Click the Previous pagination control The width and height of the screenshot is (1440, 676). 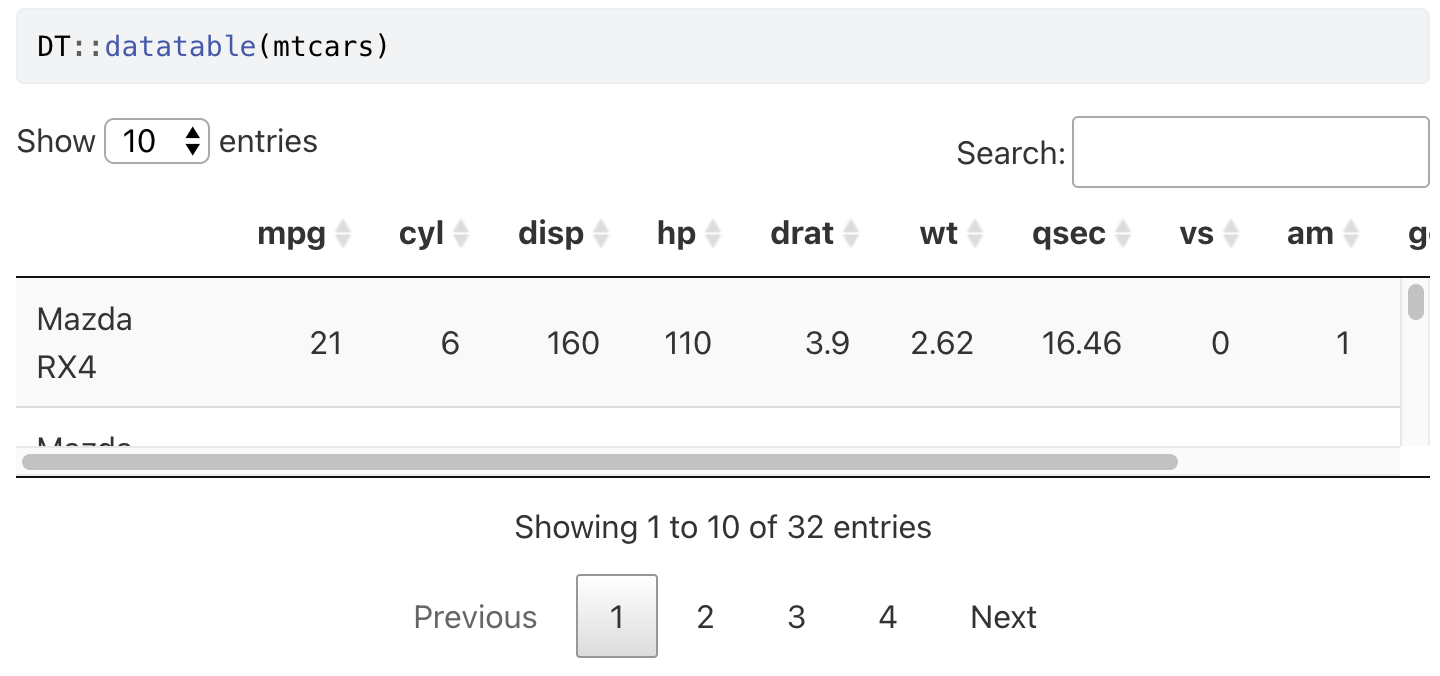(475, 617)
